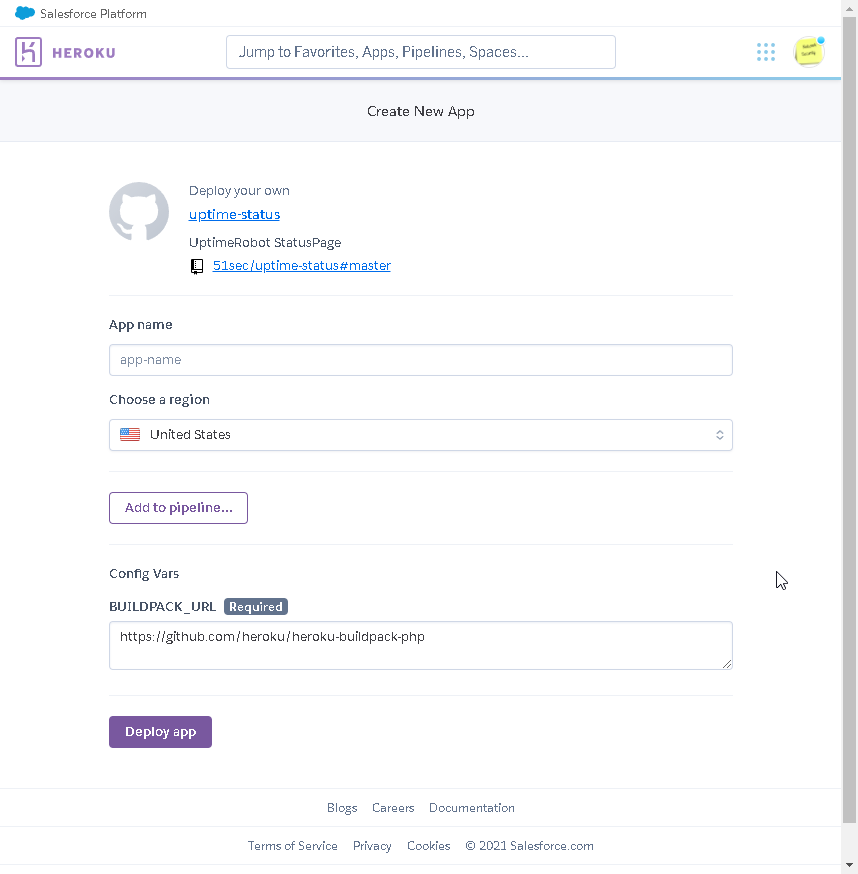Open the Terms of Service link
Screen dimensions: 858x874
pos(293,846)
